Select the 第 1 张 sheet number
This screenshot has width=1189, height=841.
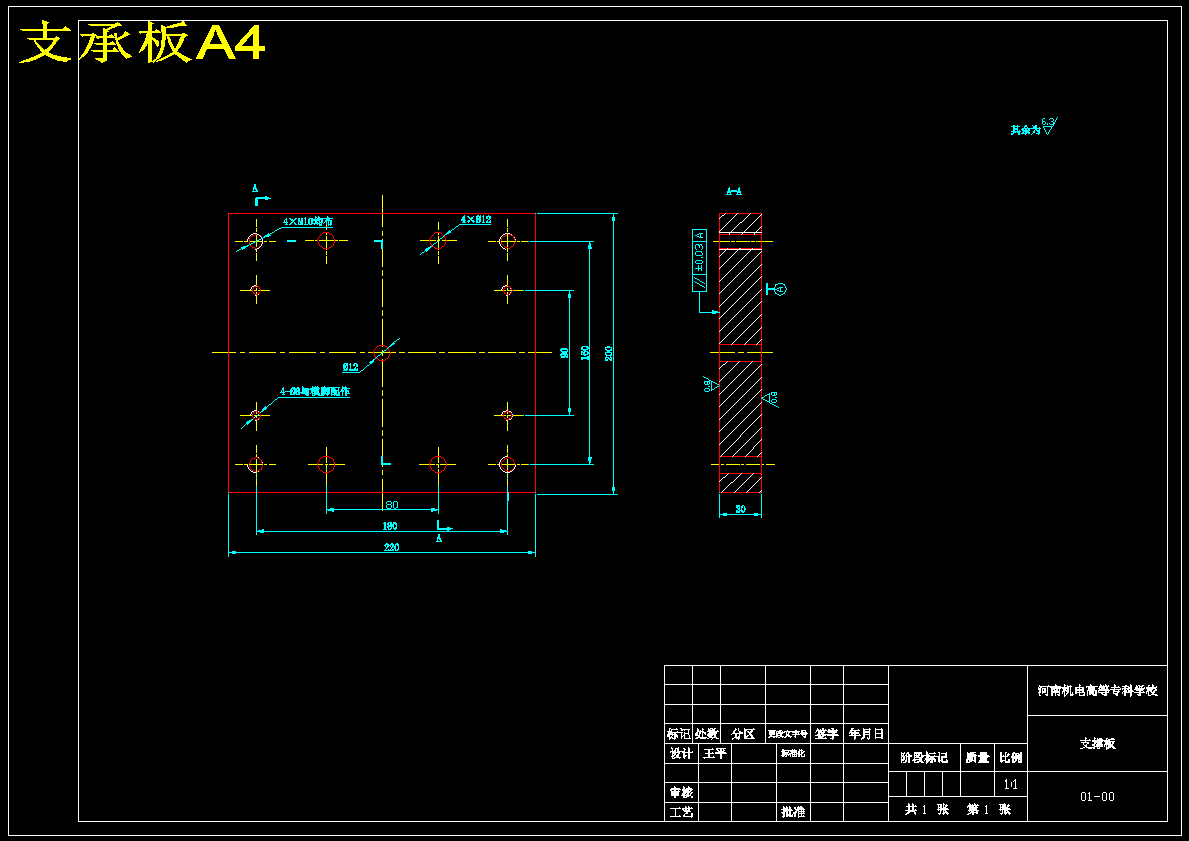click(989, 810)
